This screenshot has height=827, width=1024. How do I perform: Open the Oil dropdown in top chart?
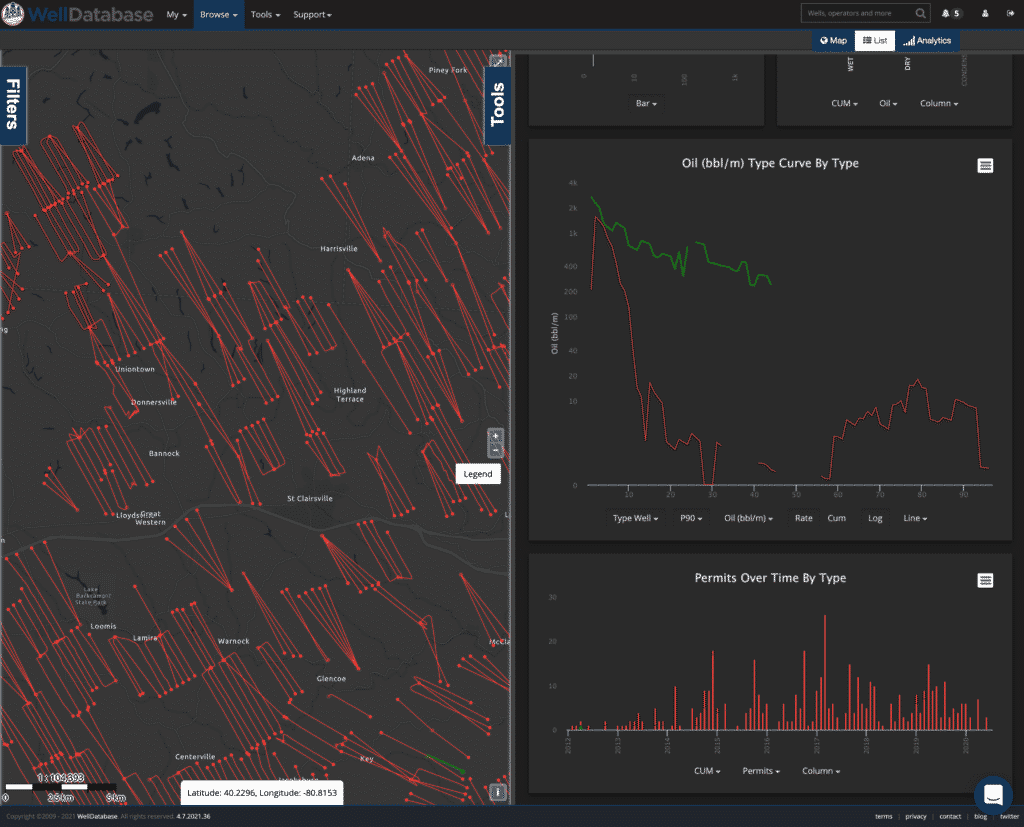888,103
